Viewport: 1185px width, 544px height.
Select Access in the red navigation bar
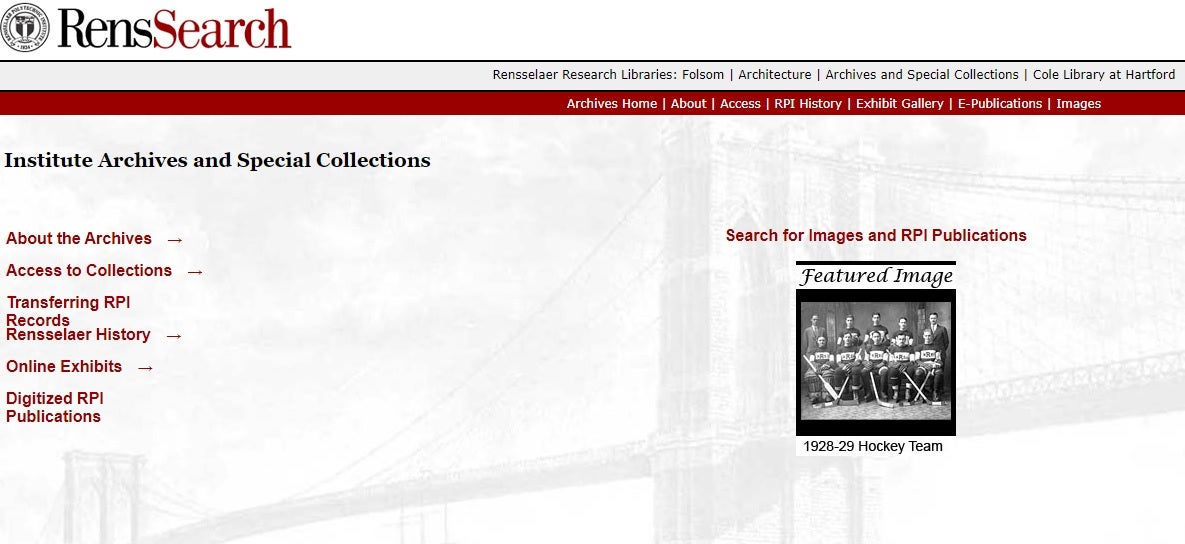(740, 104)
